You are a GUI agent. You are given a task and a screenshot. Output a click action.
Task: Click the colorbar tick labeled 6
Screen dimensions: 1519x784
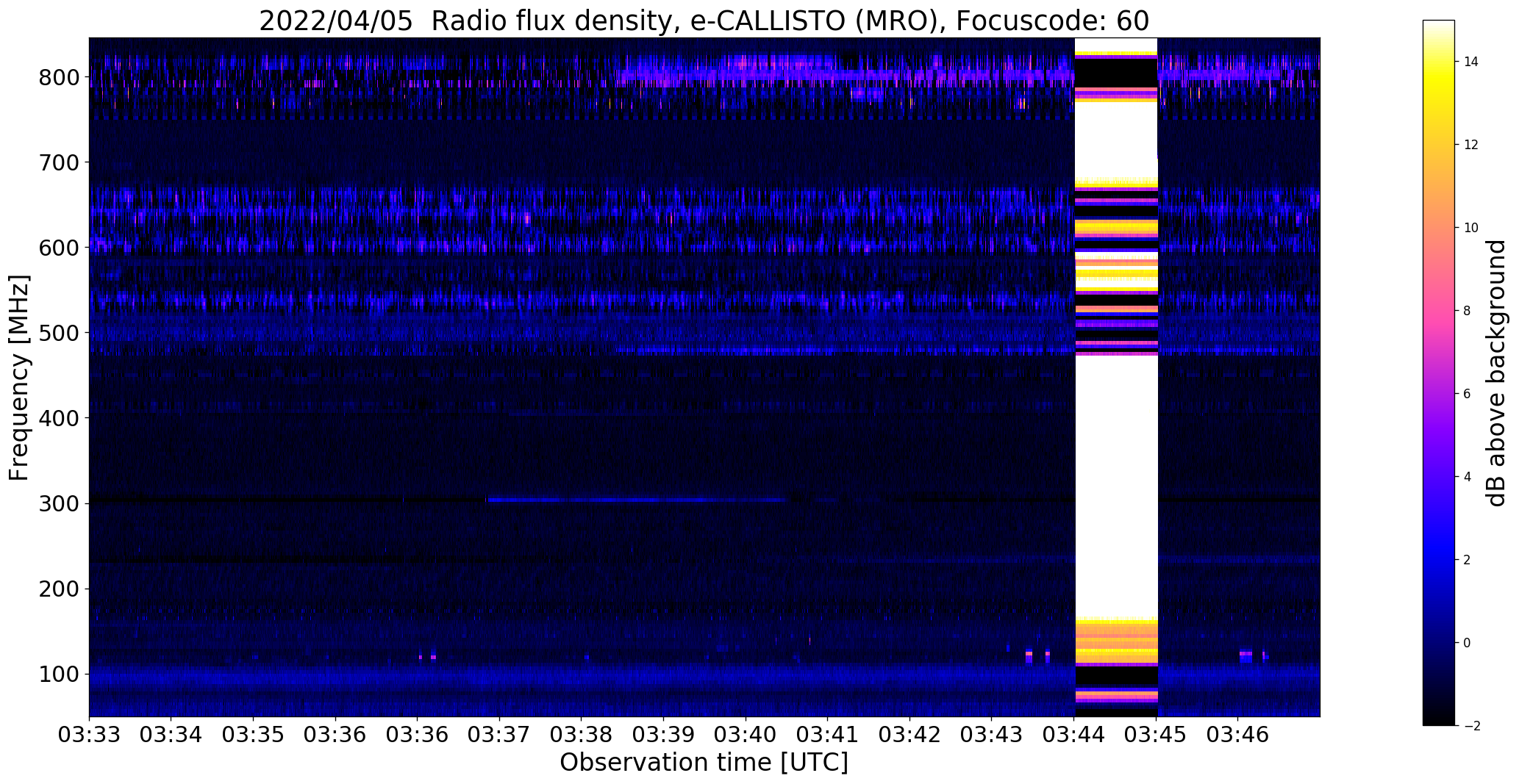(1467, 394)
